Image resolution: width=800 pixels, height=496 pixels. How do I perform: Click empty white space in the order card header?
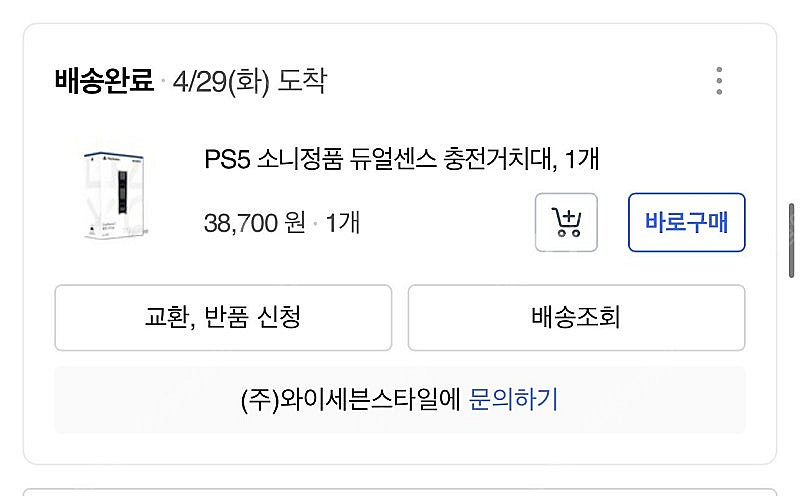tap(500, 81)
